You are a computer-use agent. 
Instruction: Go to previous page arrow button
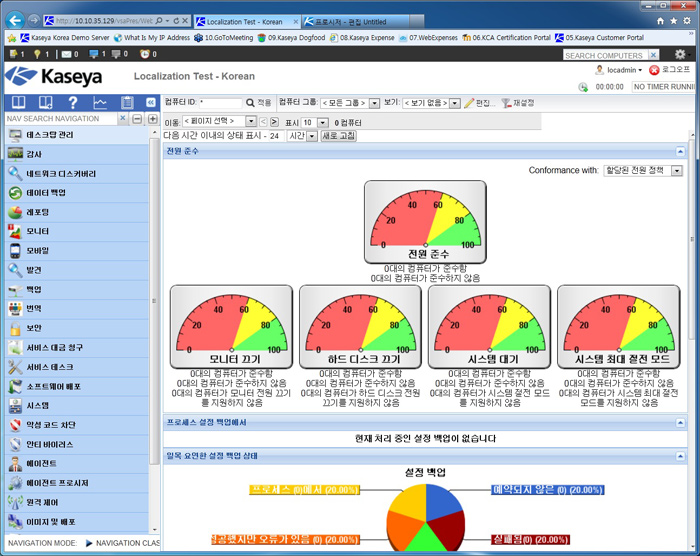coord(263,121)
